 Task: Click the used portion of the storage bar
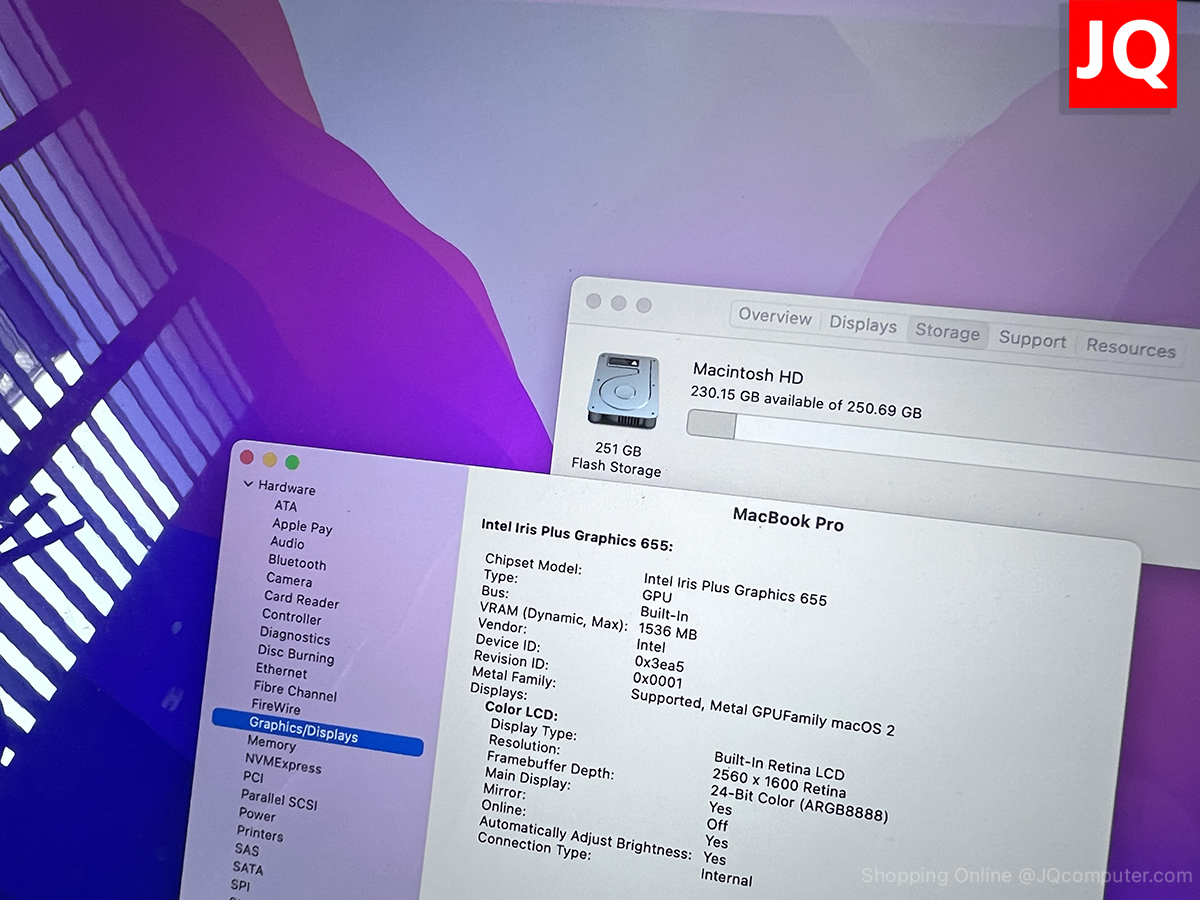[x=711, y=425]
